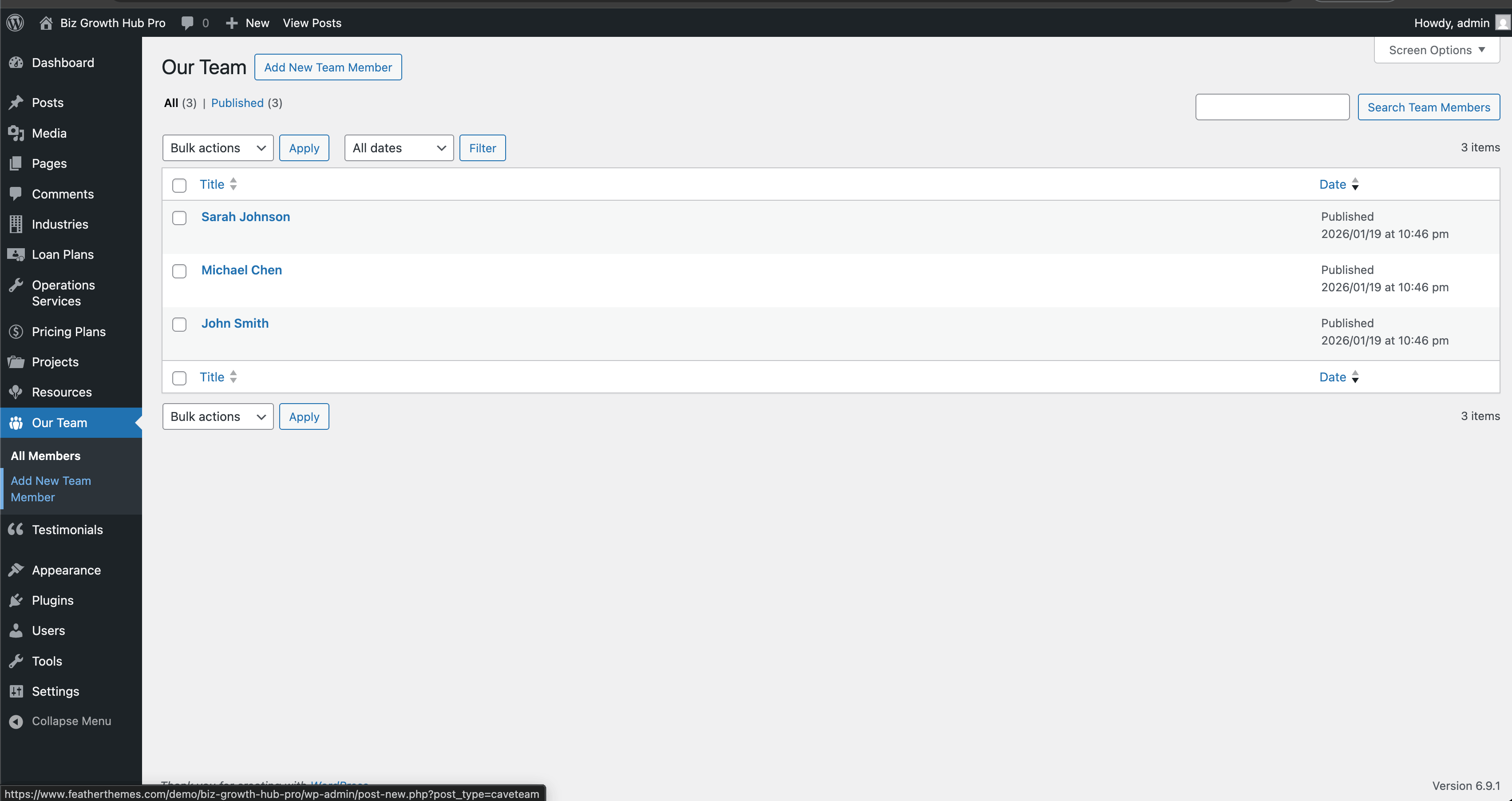Switch to the Published (3) view
This screenshot has width=1512, height=801.
(x=237, y=103)
